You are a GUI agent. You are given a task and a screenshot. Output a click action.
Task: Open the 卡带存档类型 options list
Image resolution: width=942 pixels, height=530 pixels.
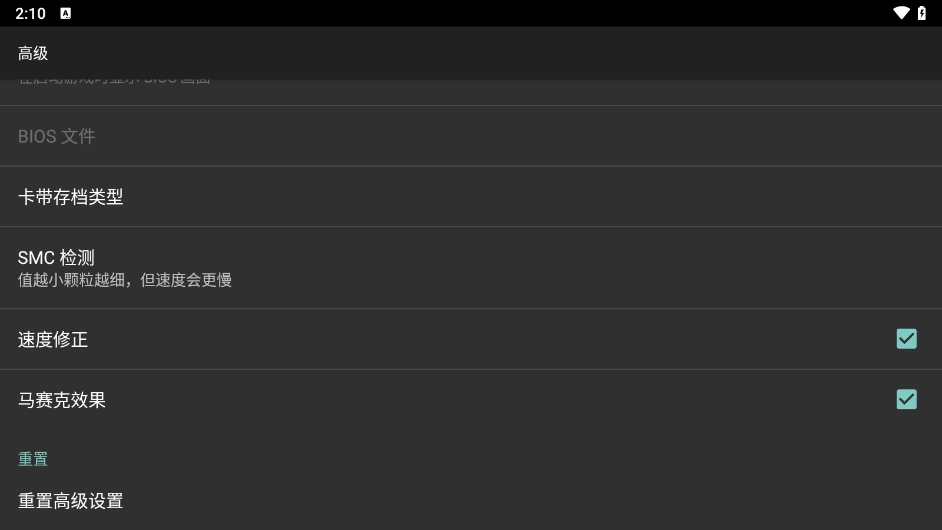[71, 197]
